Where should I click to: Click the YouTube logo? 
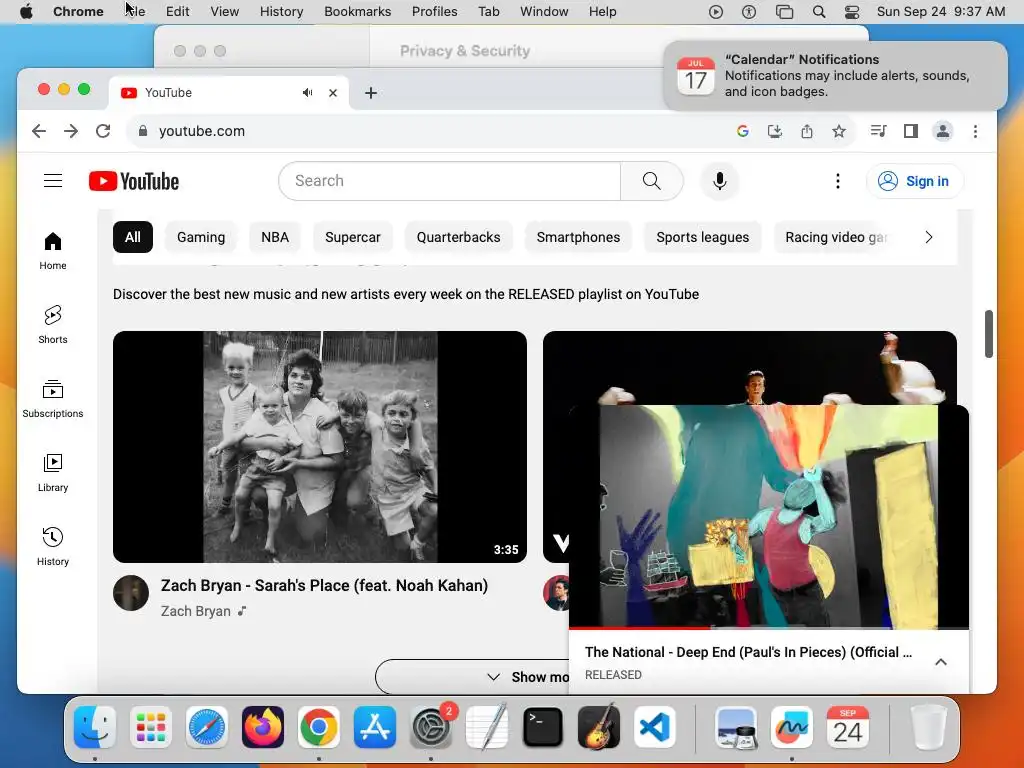tap(134, 181)
